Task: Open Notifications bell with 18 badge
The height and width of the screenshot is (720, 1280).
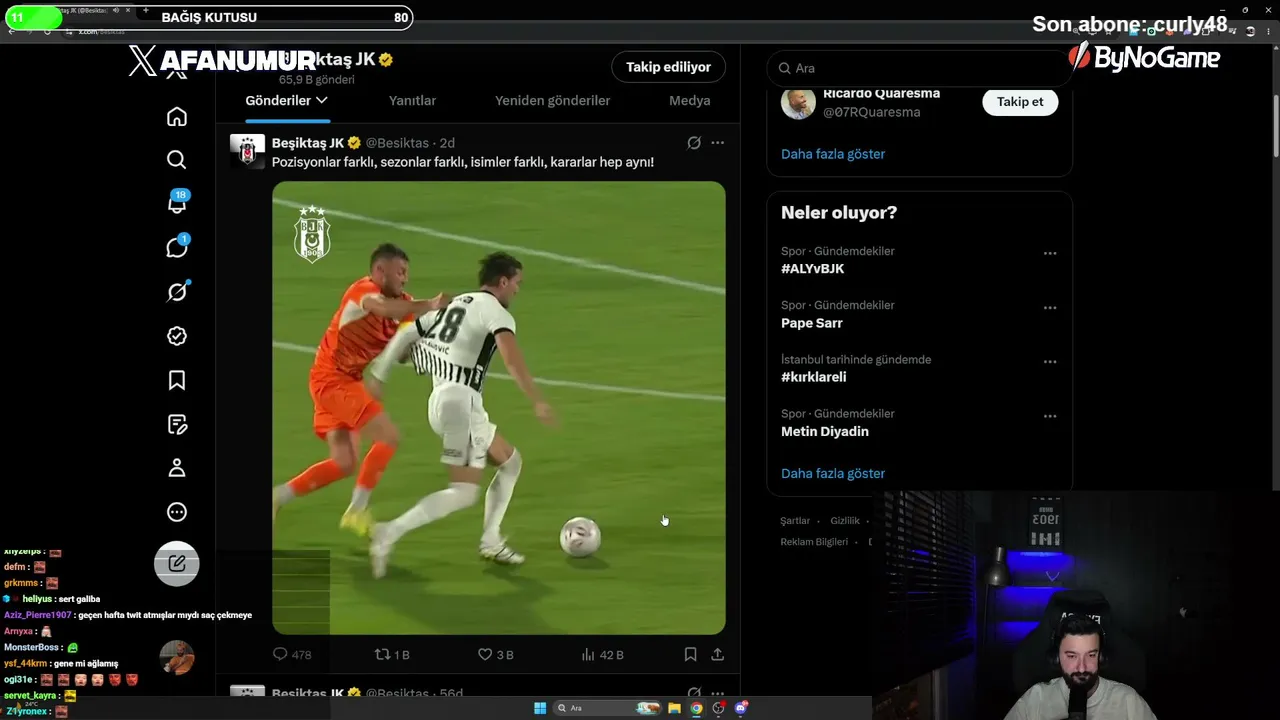Action: point(177,203)
